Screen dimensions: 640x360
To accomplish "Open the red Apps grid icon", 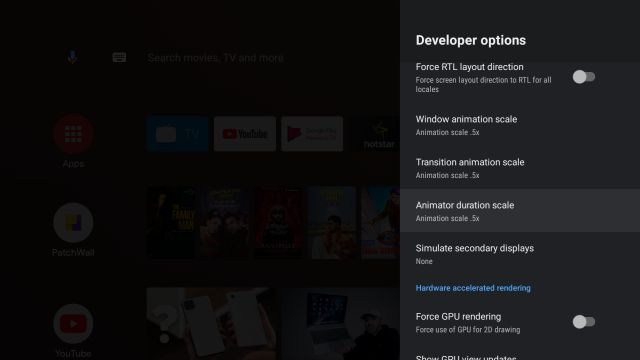I will 73,134.
